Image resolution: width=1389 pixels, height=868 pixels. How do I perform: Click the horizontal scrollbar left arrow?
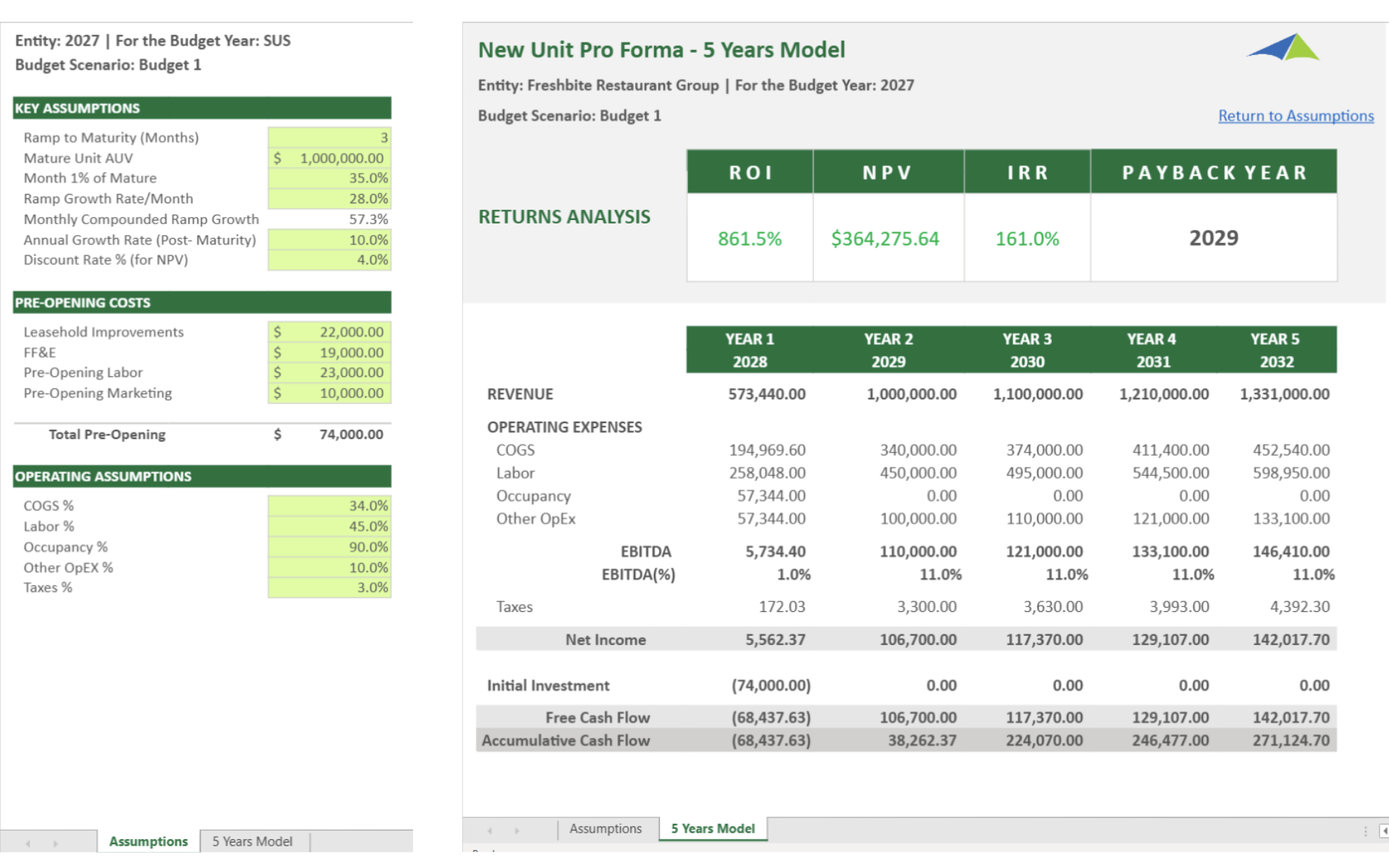pos(1383,830)
